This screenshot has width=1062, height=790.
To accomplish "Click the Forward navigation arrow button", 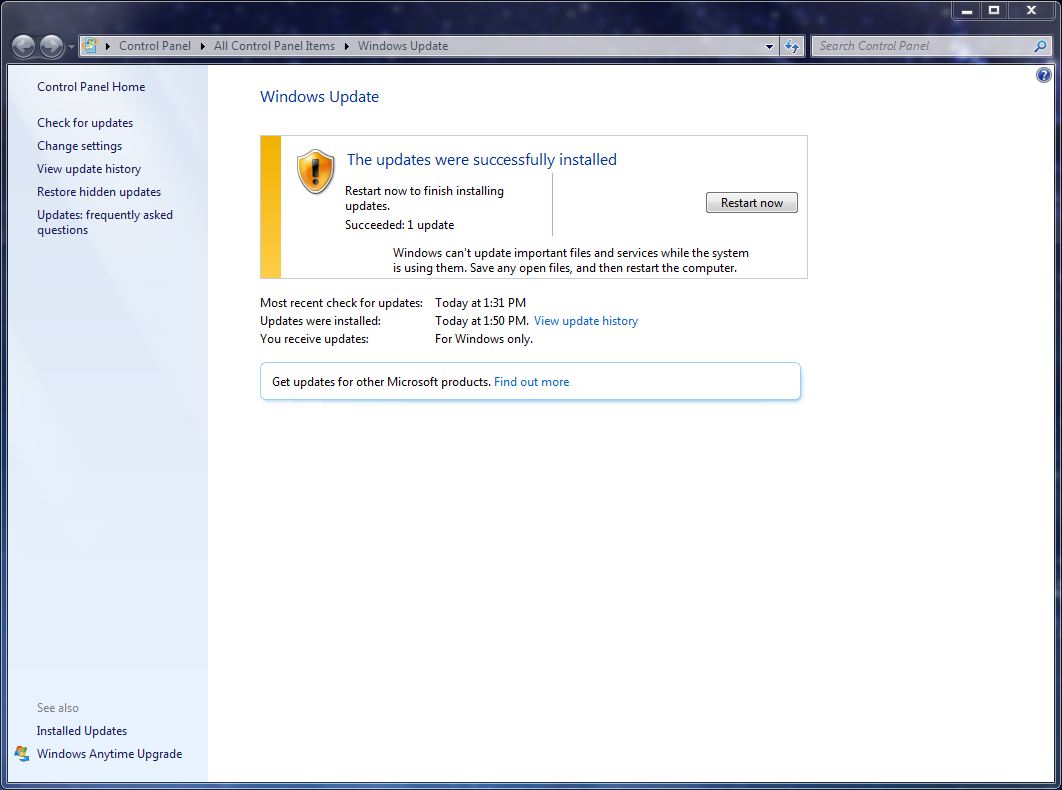I will (x=51, y=46).
